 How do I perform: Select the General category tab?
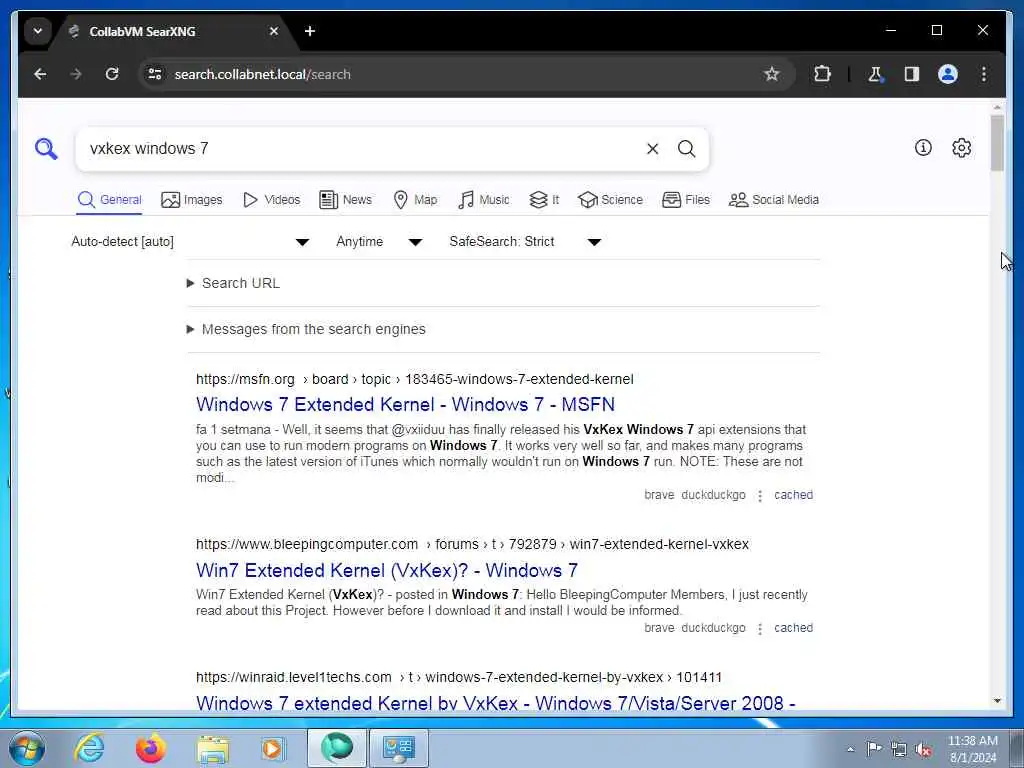(109, 200)
